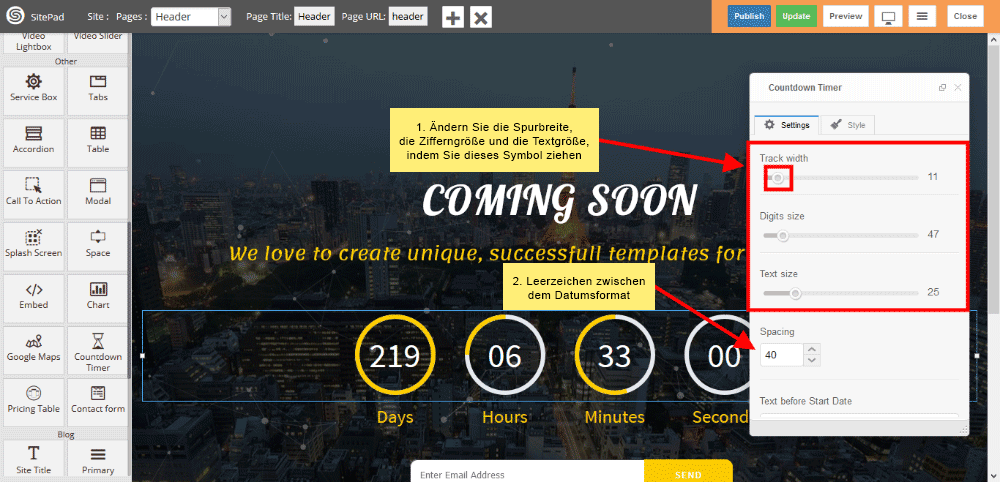The width and height of the screenshot is (1000, 482).
Task: Click the Text size slider handle
Action: 795,293
